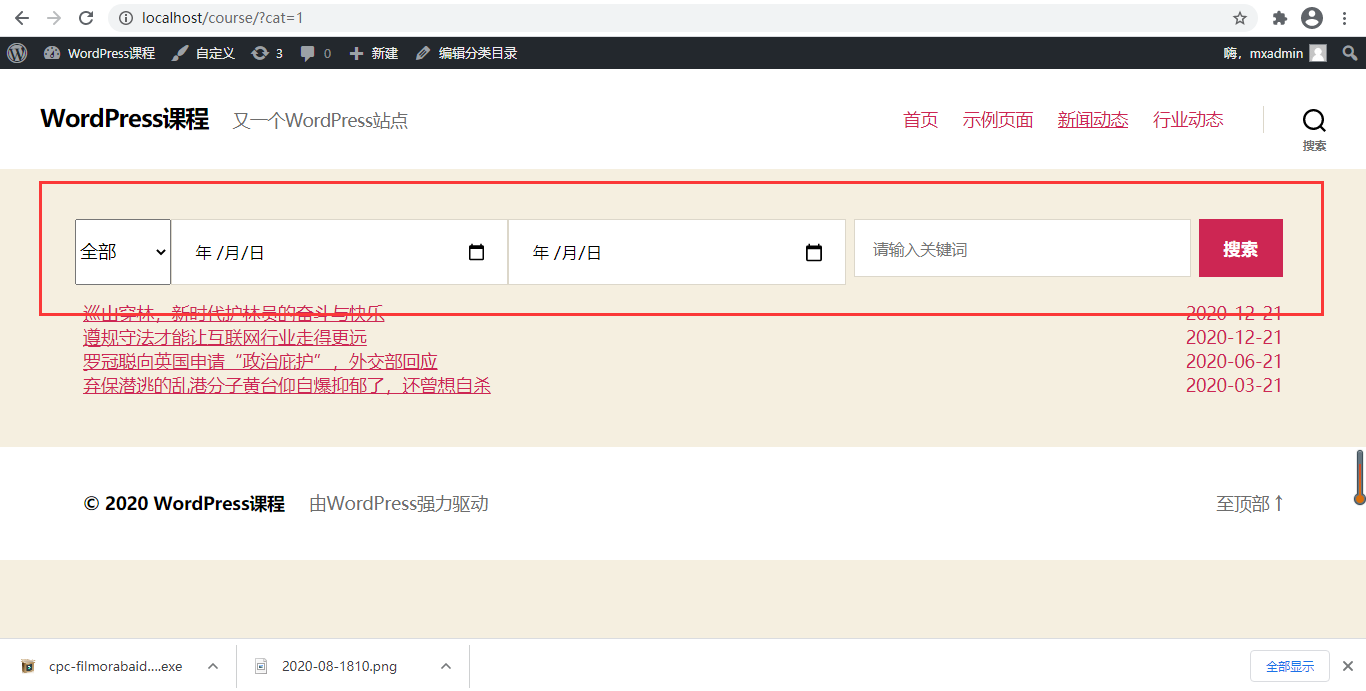1366x691 pixels.
Task: Open 自定义 customizer in admin bar
Action: click(x=203, y=53)
